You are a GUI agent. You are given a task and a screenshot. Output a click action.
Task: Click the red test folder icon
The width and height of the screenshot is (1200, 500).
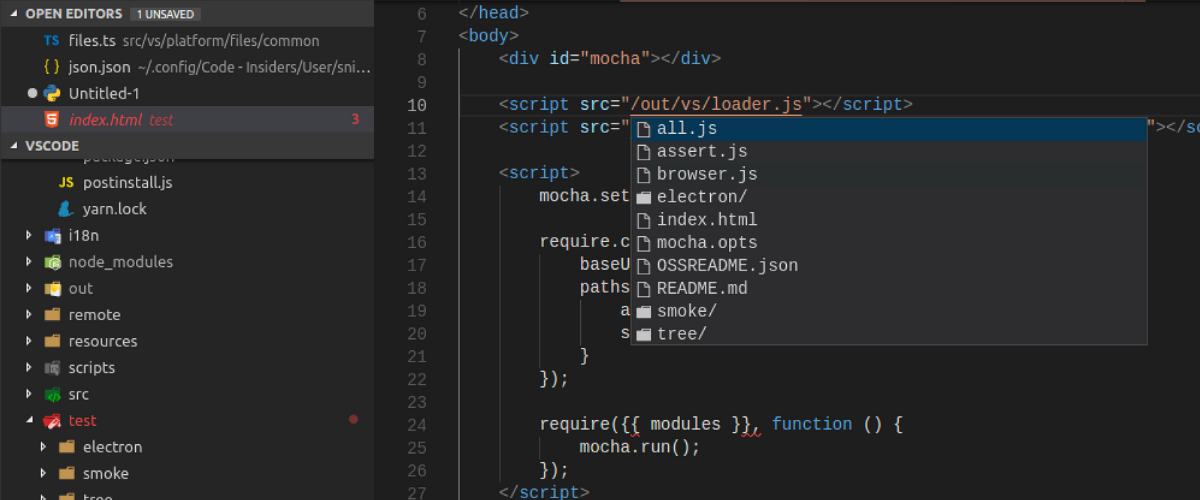coord(52,421)
